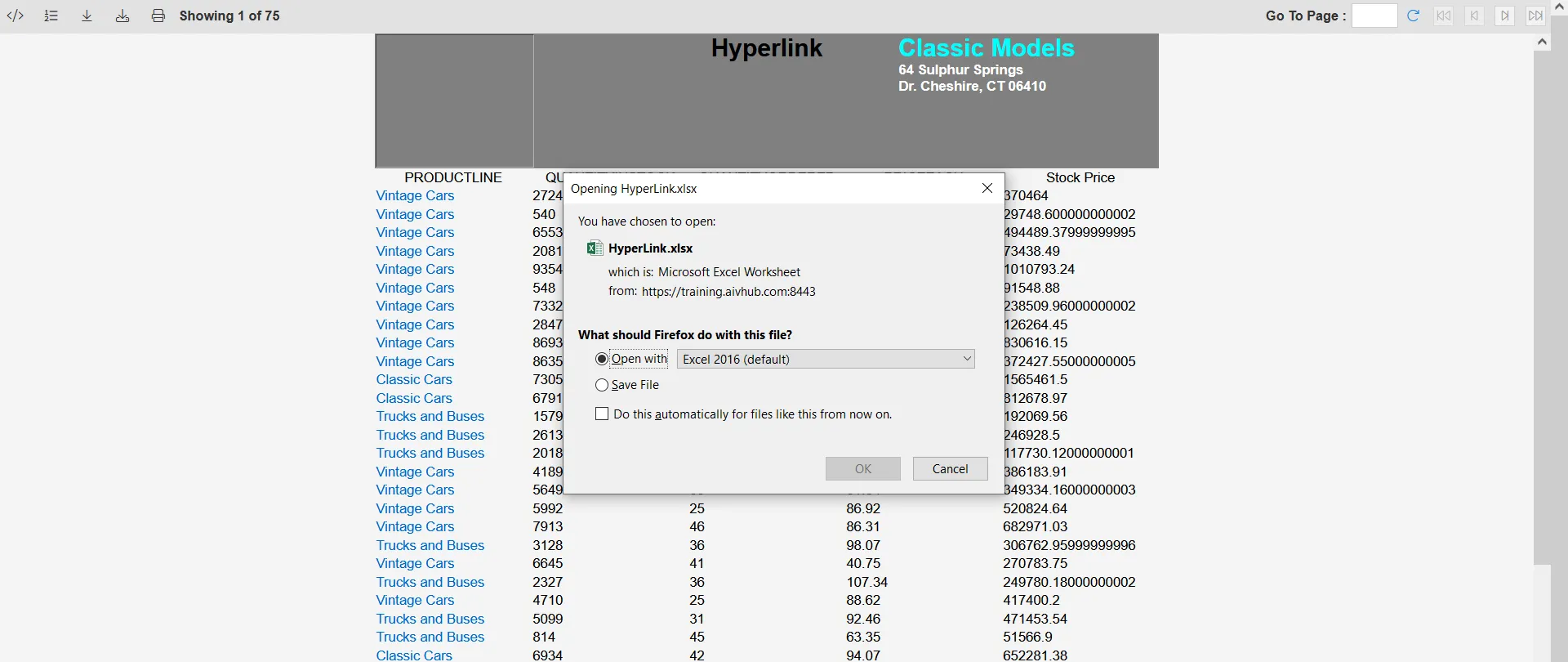Viewport: 1568px width, 662px height.
Task: Print the report using printer icon
Action: [x=158, y=16]
